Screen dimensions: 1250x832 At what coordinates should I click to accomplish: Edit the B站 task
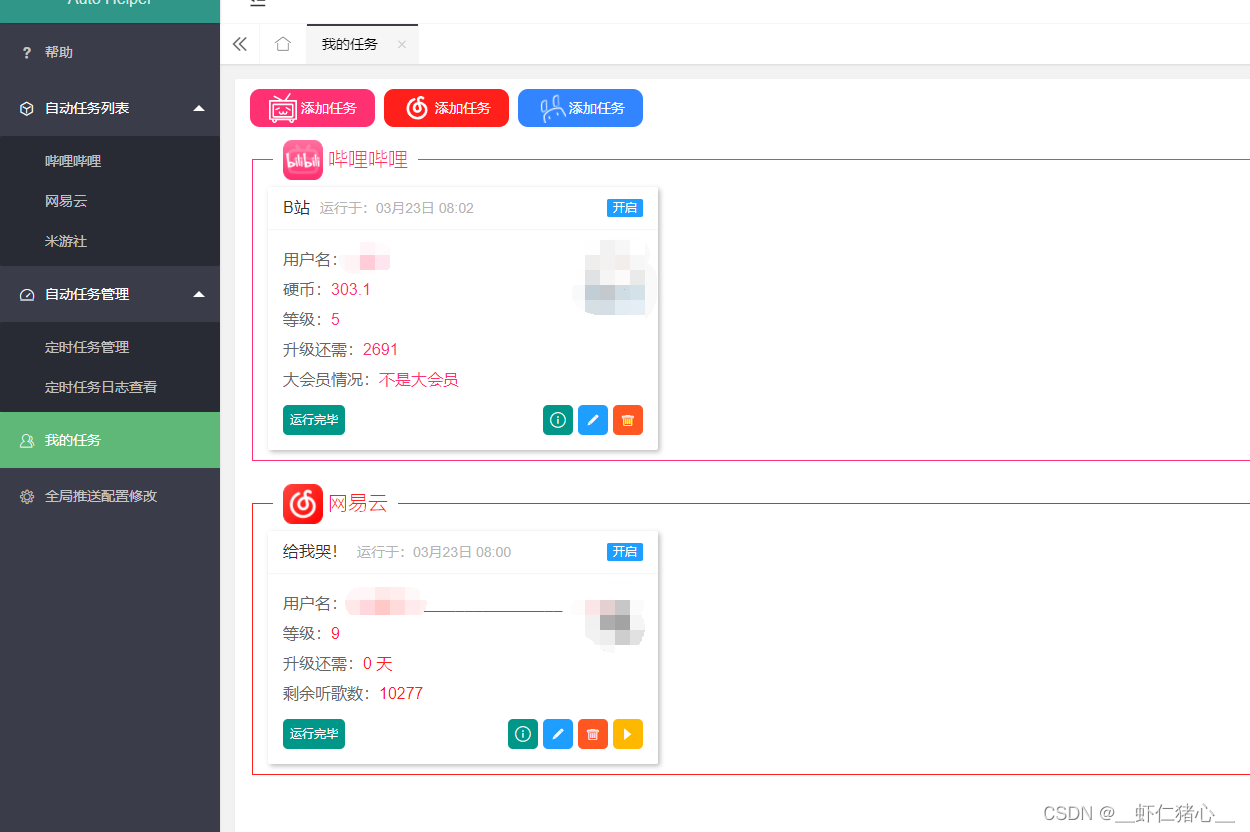click(593, 420)
